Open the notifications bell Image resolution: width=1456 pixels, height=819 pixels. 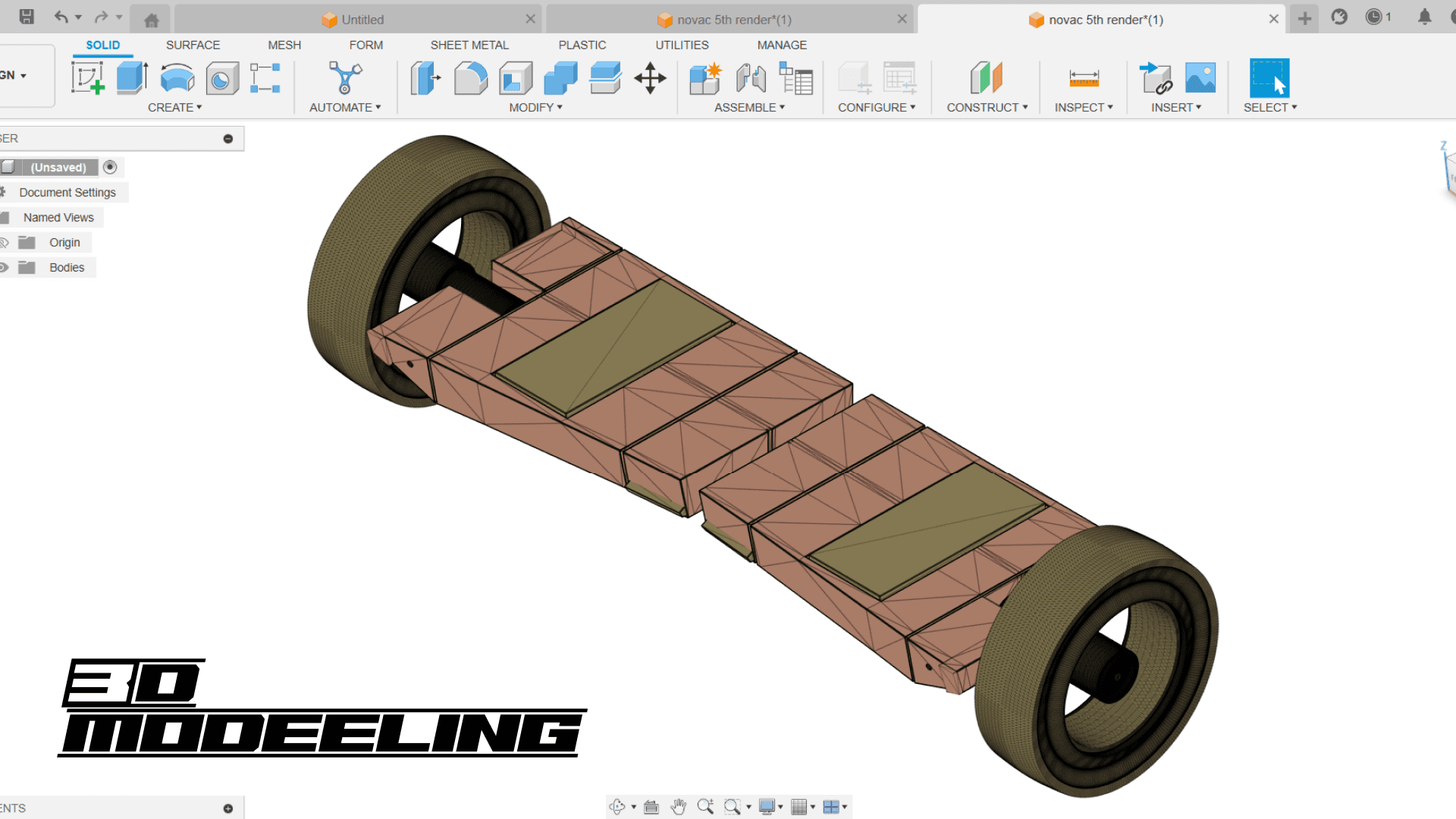(1425, 17)
